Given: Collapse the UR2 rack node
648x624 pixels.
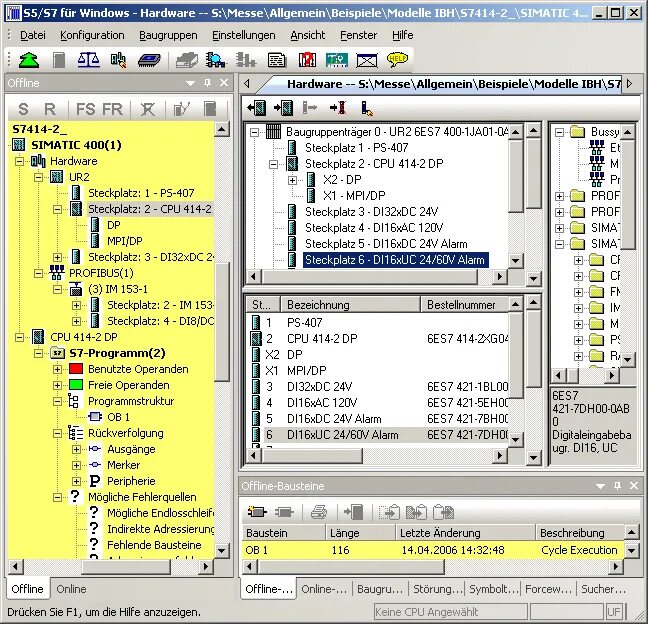Looking at the screenshot, I should pos(38,177).
